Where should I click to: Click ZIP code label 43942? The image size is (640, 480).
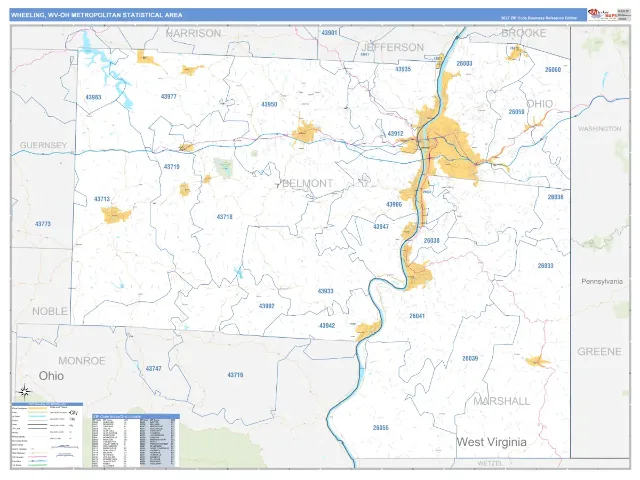click(x=327, y=326)
